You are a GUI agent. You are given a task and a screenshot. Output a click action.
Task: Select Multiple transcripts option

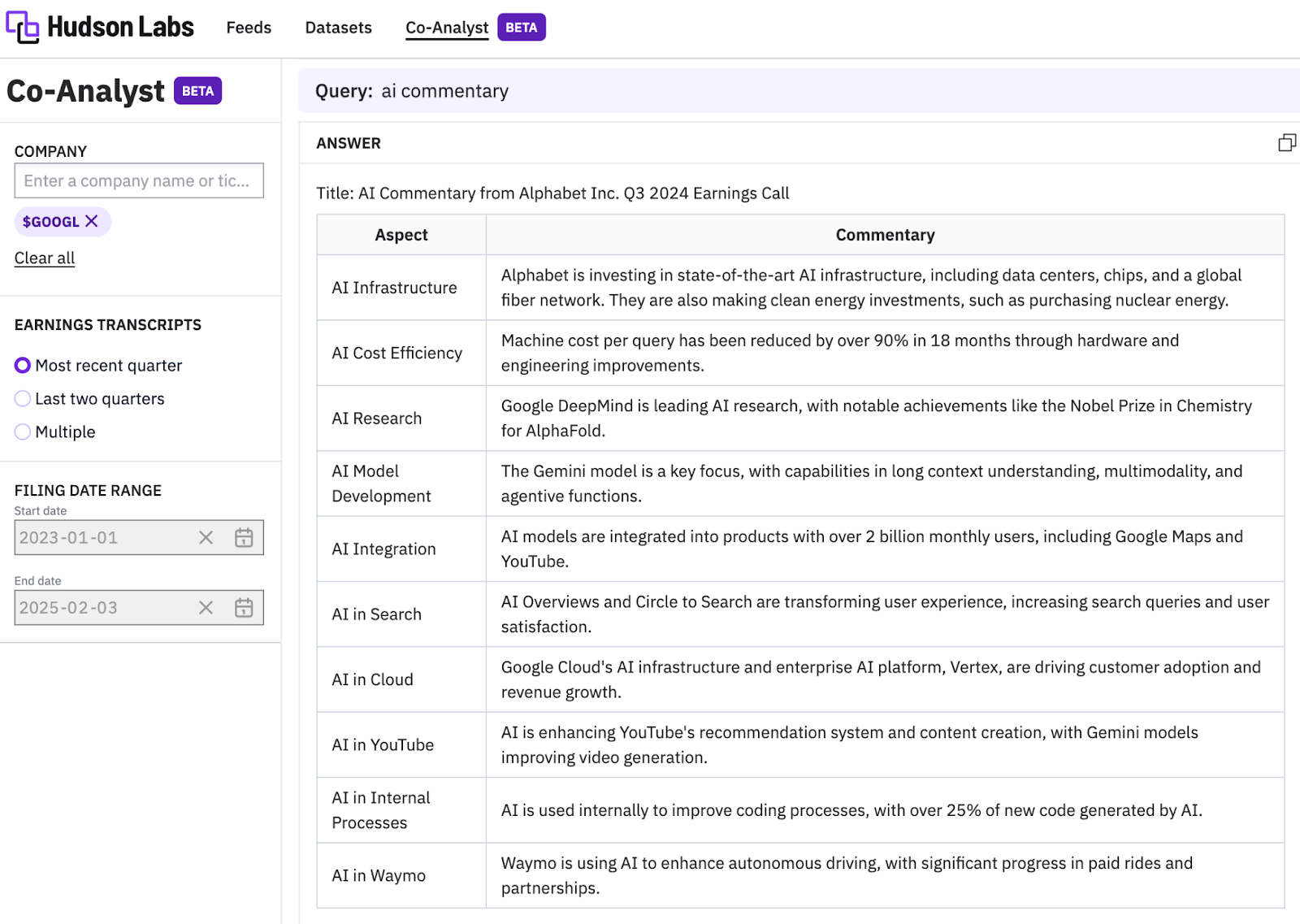(23, 432)
